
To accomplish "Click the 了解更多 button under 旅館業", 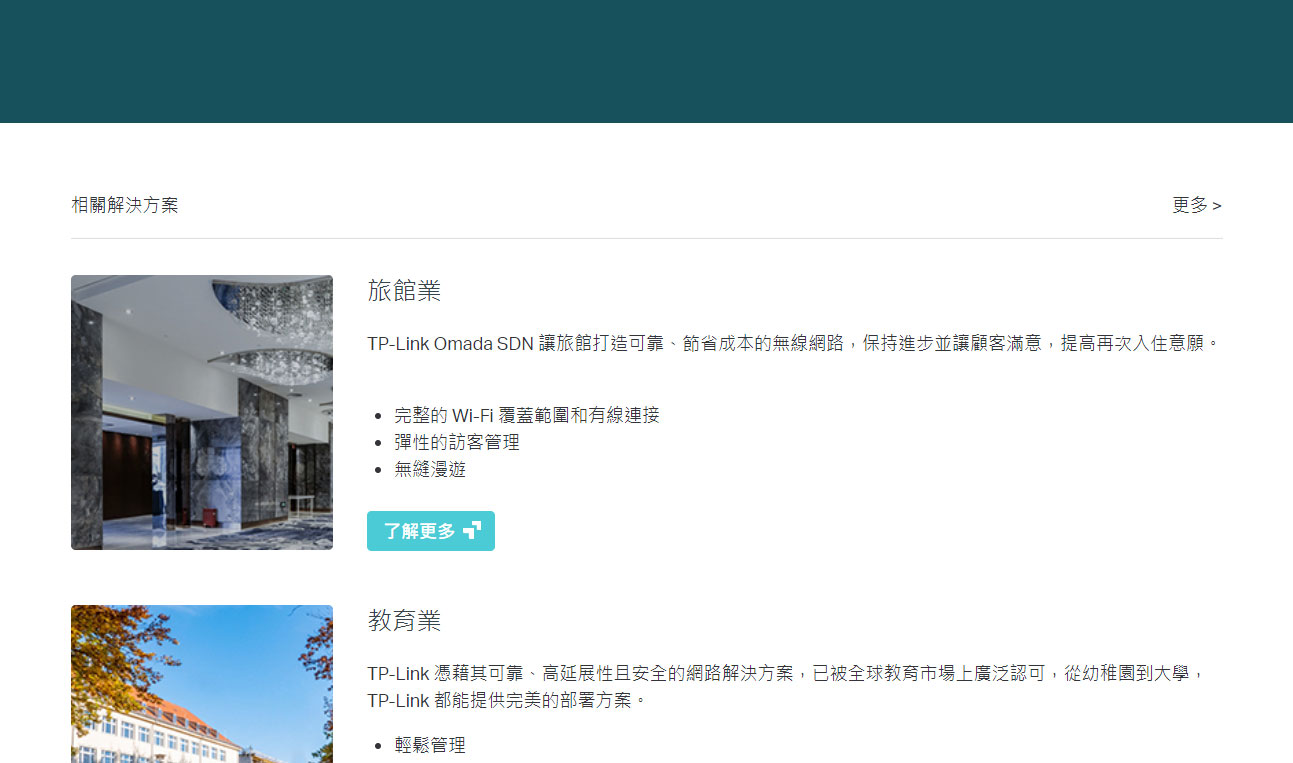I will click(x=431, y=531).
